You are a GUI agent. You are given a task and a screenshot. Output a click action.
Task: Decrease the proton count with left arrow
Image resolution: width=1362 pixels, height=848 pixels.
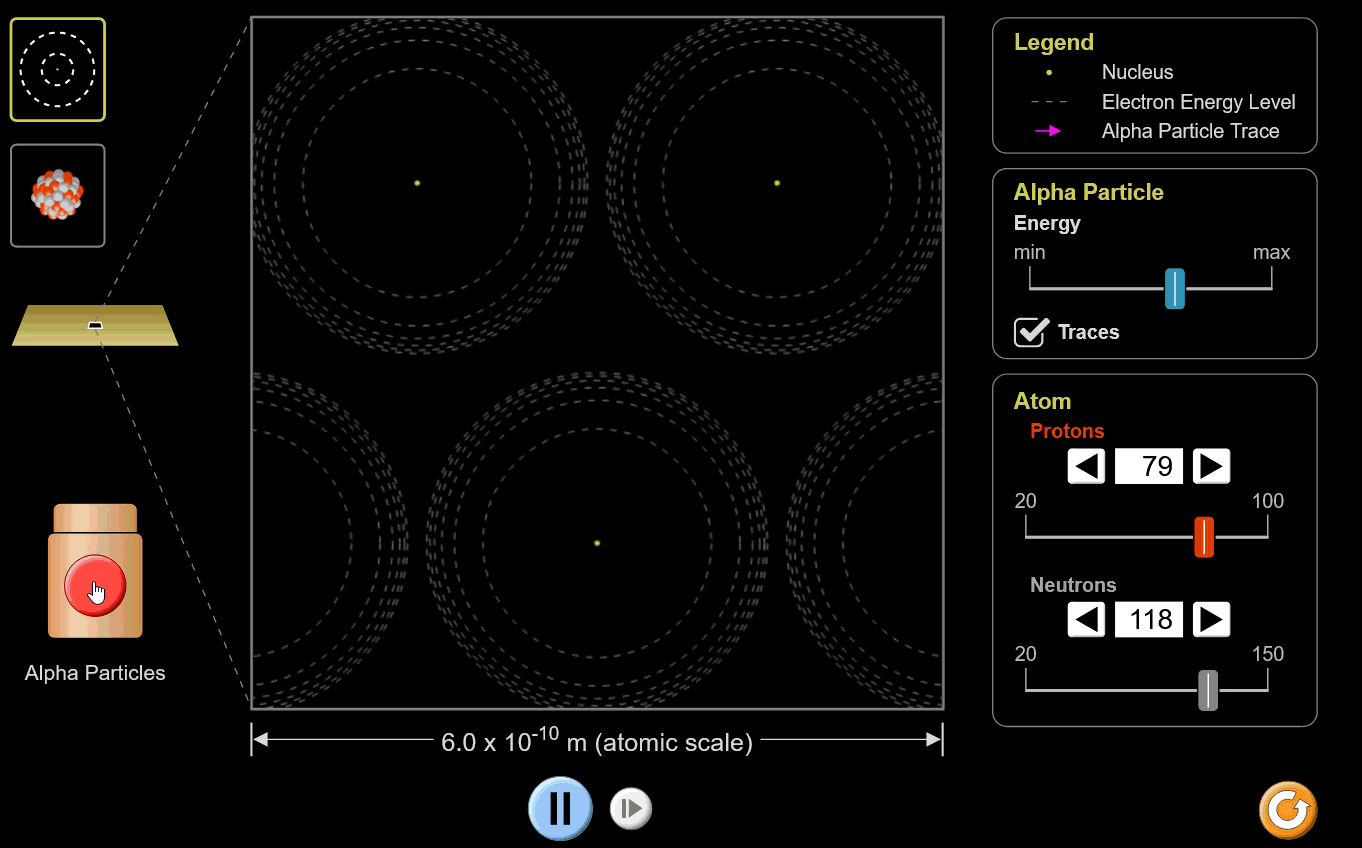[1087, 466]
